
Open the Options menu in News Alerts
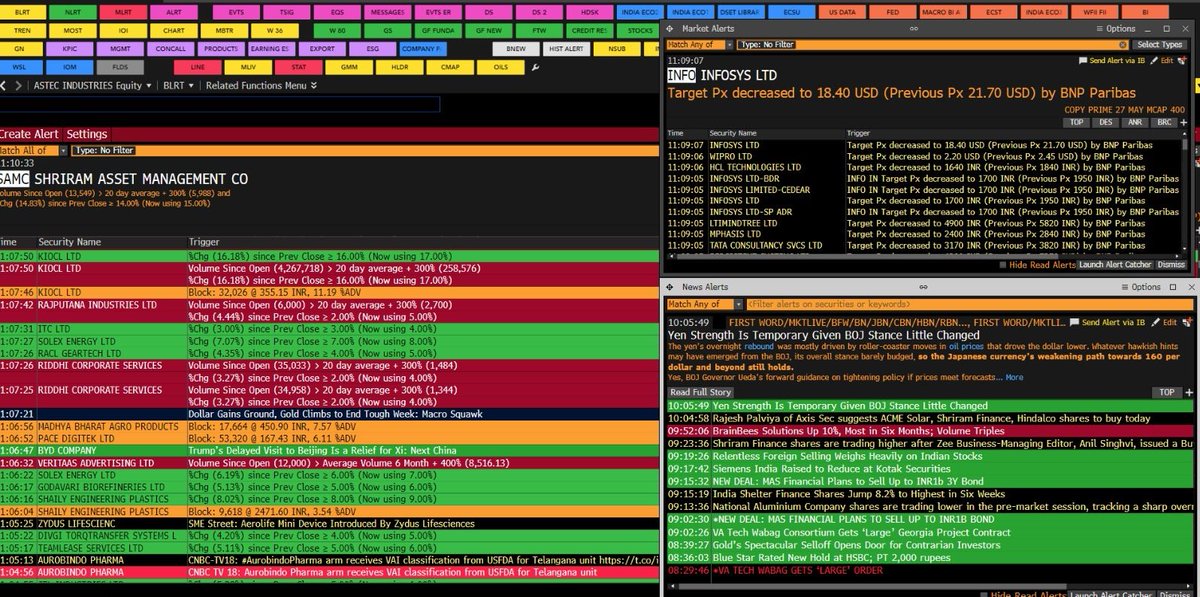point(1139,286)
